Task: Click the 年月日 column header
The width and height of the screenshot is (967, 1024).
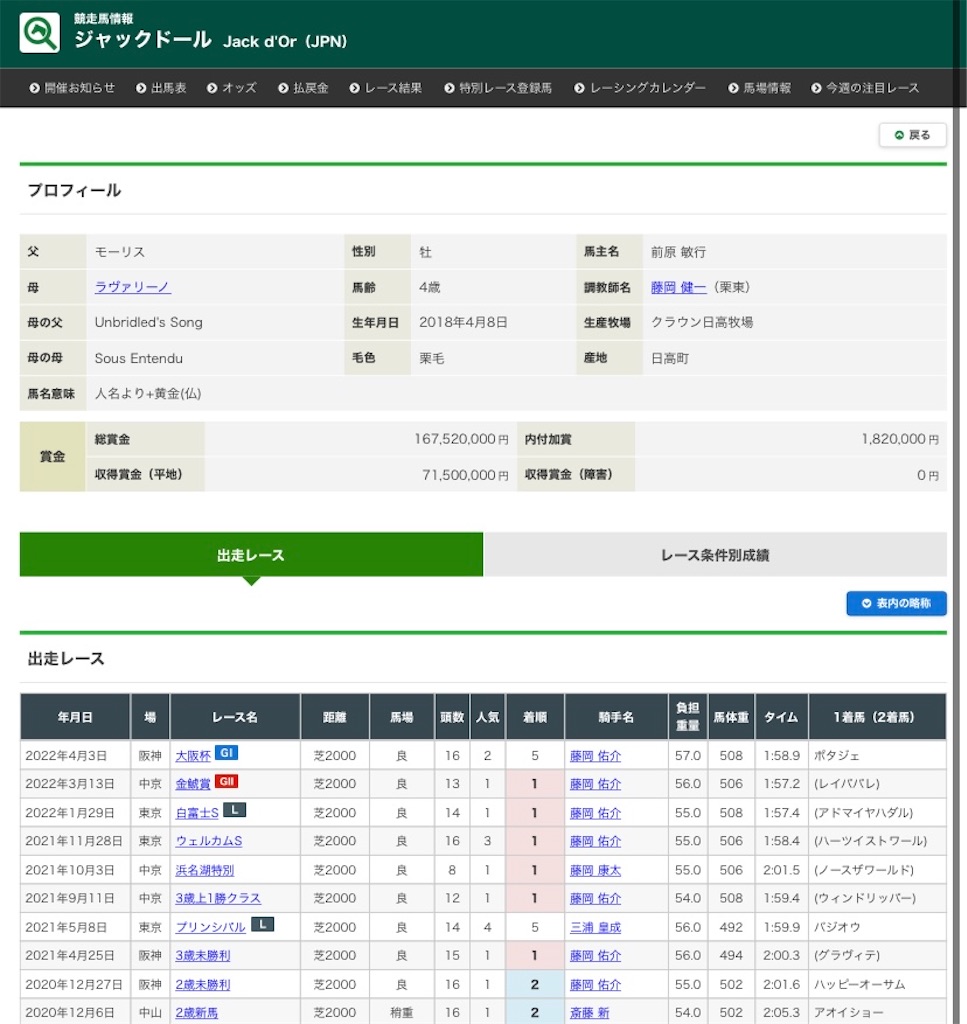Action: coord(75,717)
